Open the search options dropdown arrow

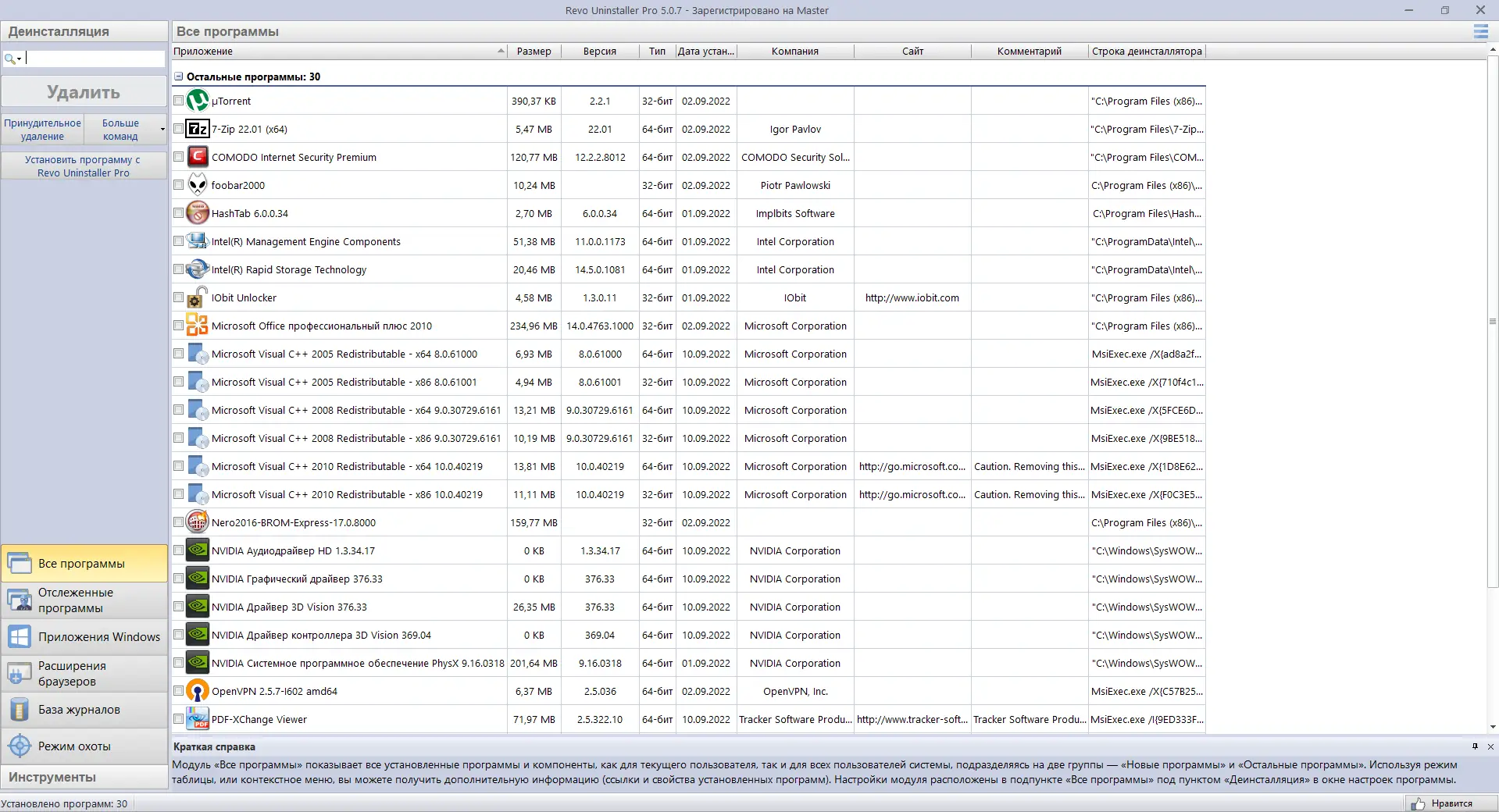pos(19,59)
